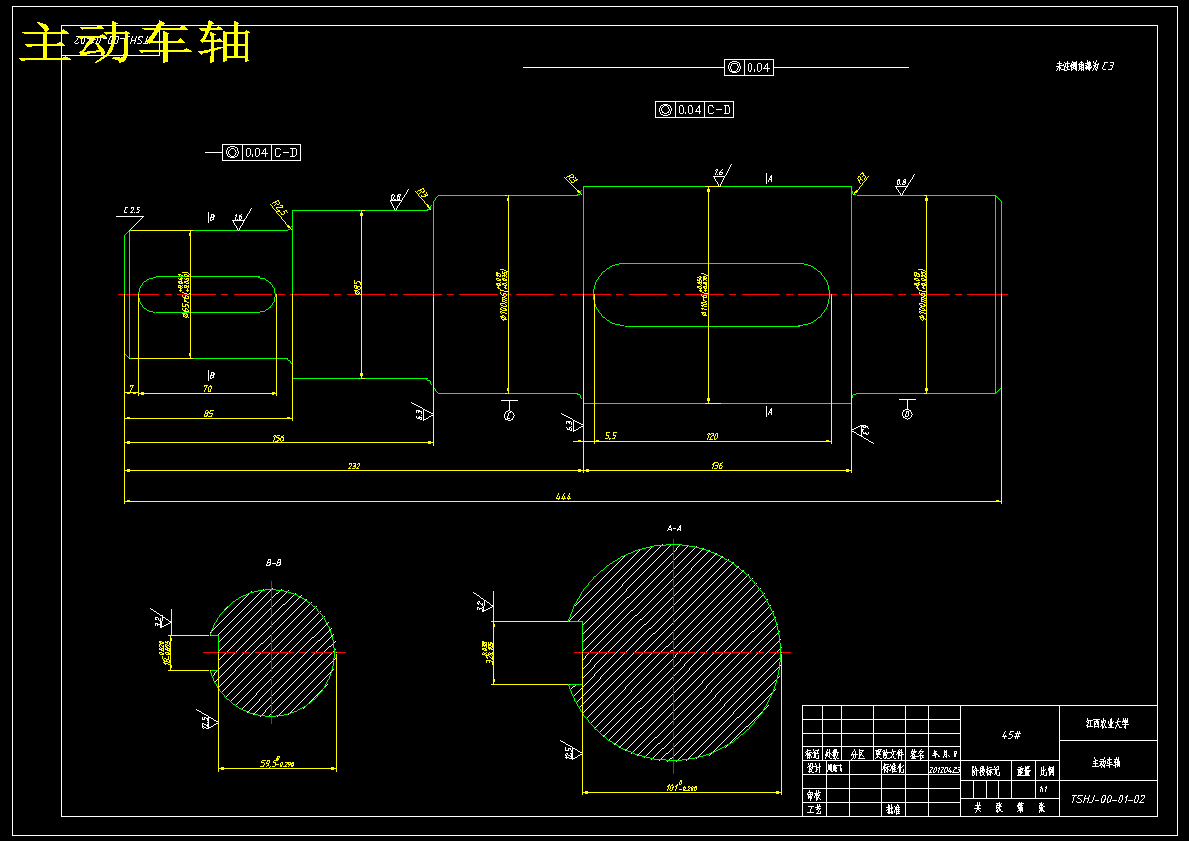This screenshot has width=1189, height=841.
Task: Select the 70 keyway length dimension
Action: [x=208, y=388]
